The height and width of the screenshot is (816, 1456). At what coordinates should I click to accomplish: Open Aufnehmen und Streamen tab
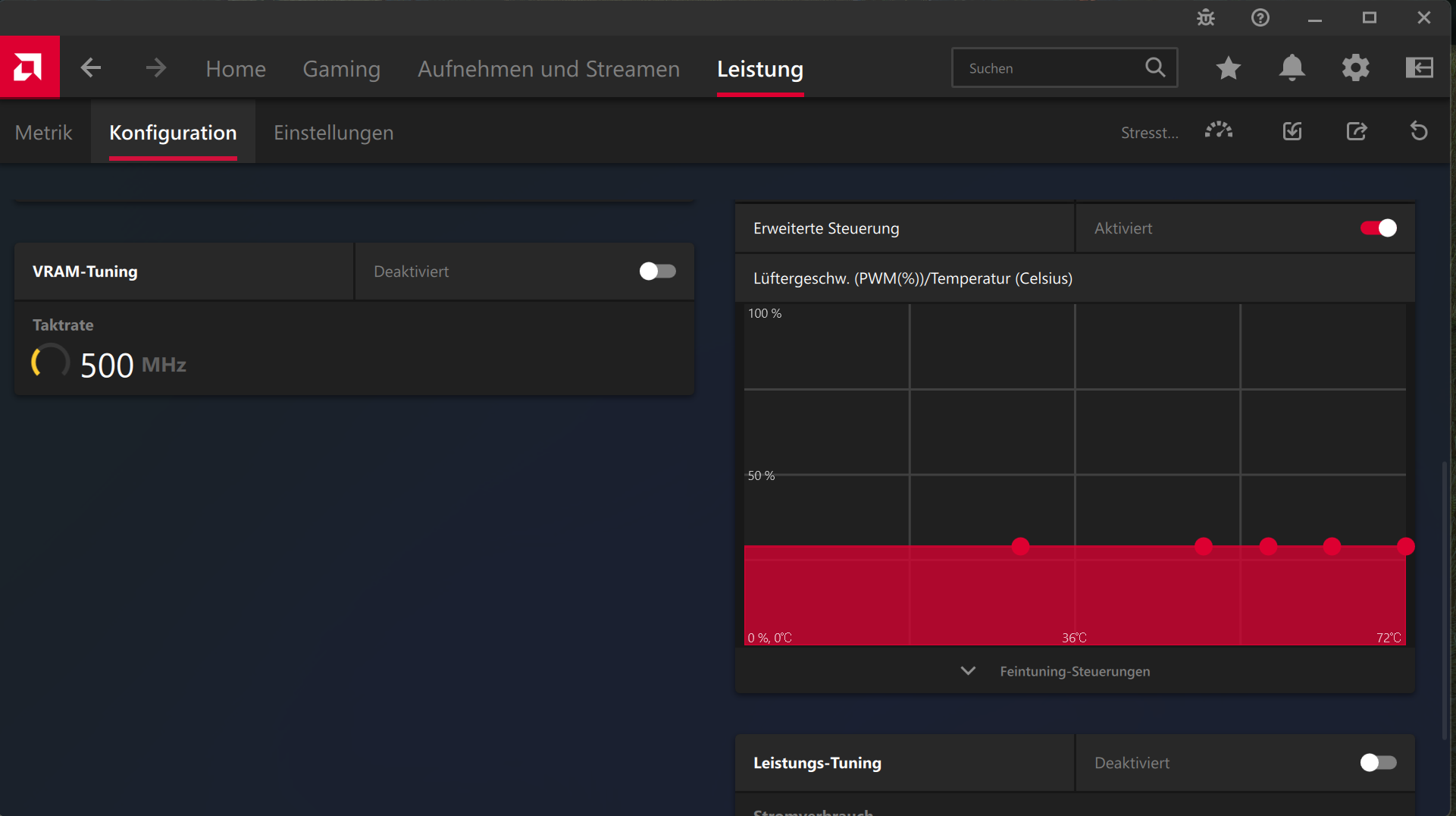pos(549,69)
